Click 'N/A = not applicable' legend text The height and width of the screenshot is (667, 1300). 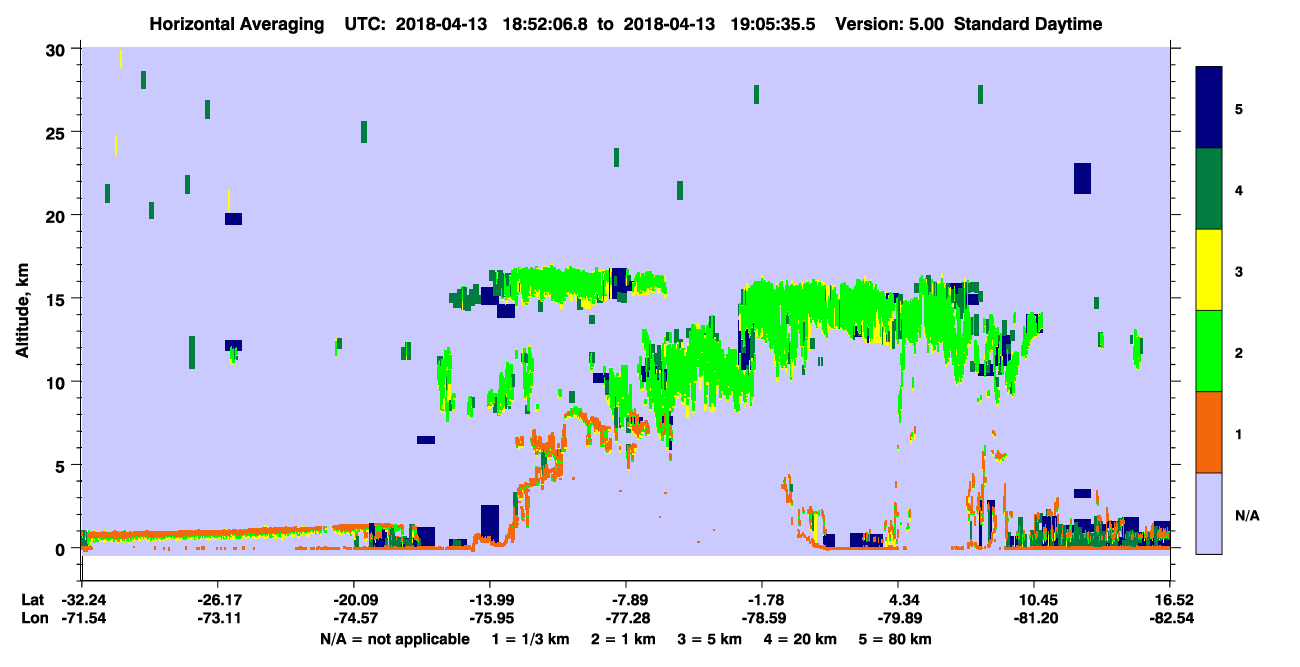click(394, 639)
